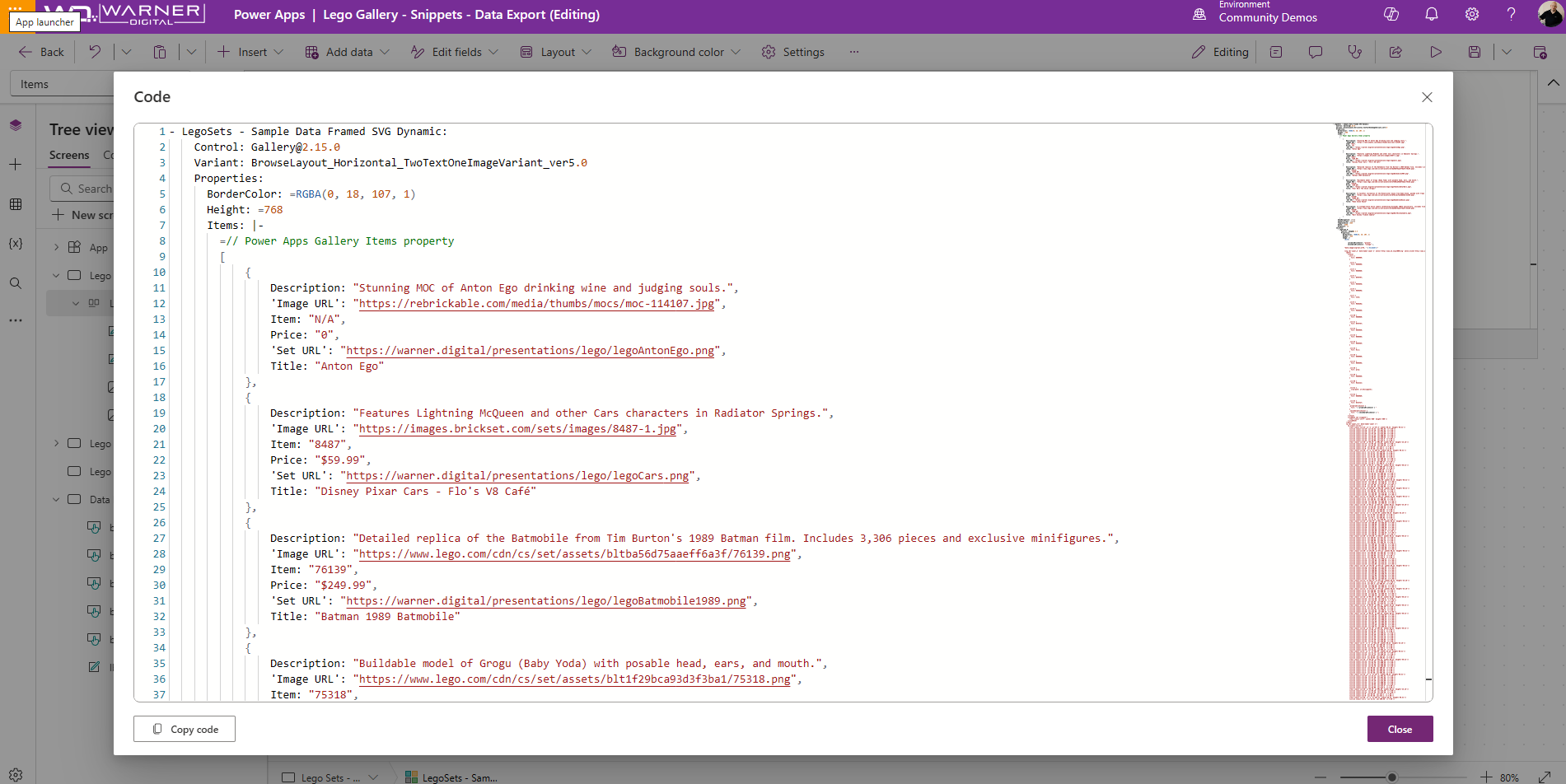Open the rebrickable moc-114107.jpg link
The height and width of the screenshot is (784, 1566).
pyautogui.click(x=536, y=304)
